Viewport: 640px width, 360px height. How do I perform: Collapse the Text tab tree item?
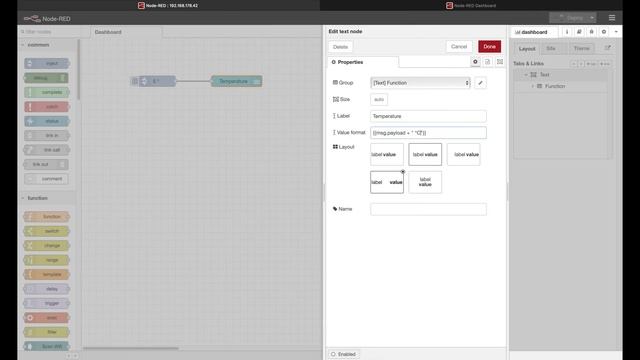(x=526, y=75)
